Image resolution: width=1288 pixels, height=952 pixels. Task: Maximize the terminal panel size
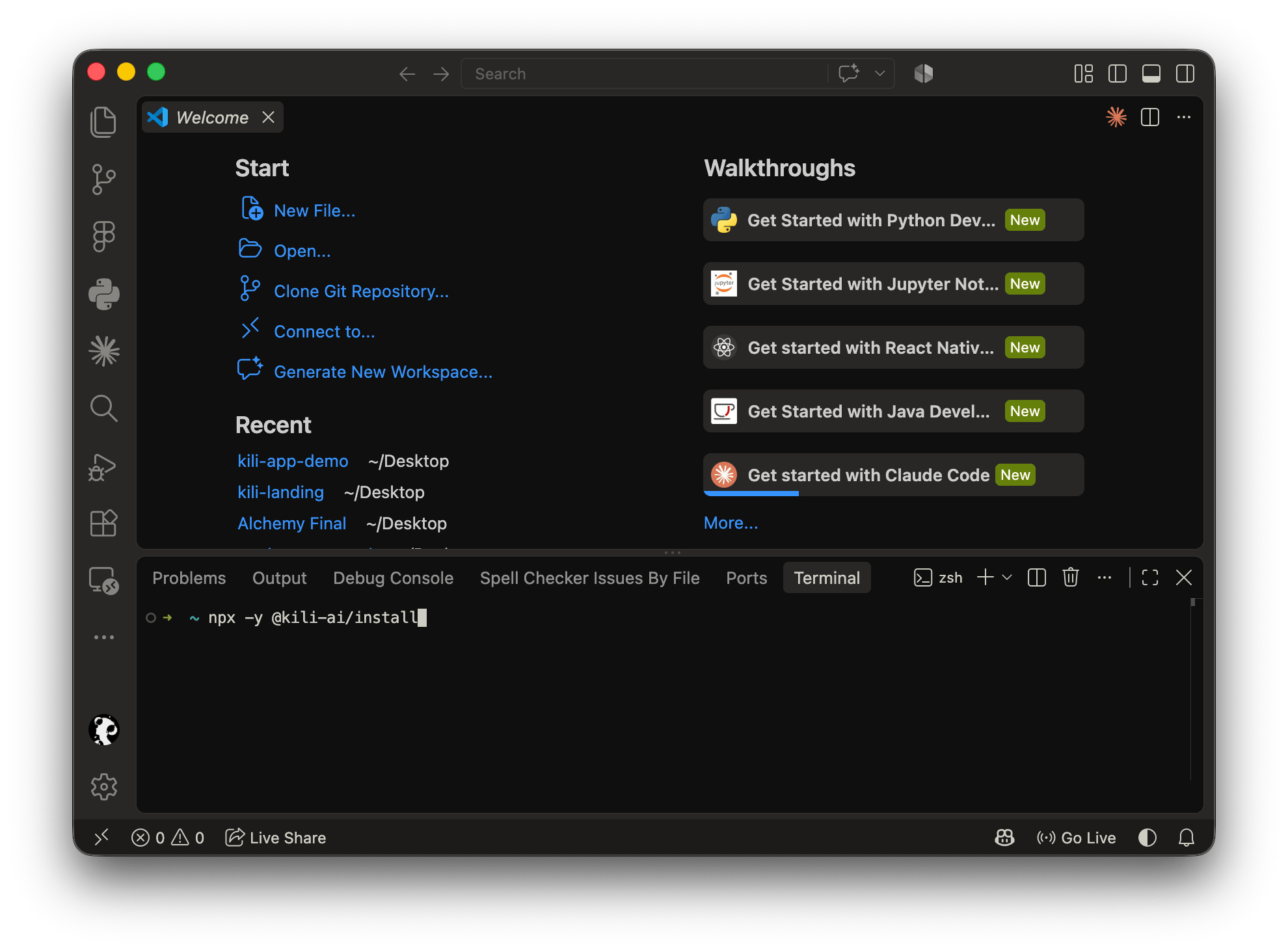point(1150,577)
